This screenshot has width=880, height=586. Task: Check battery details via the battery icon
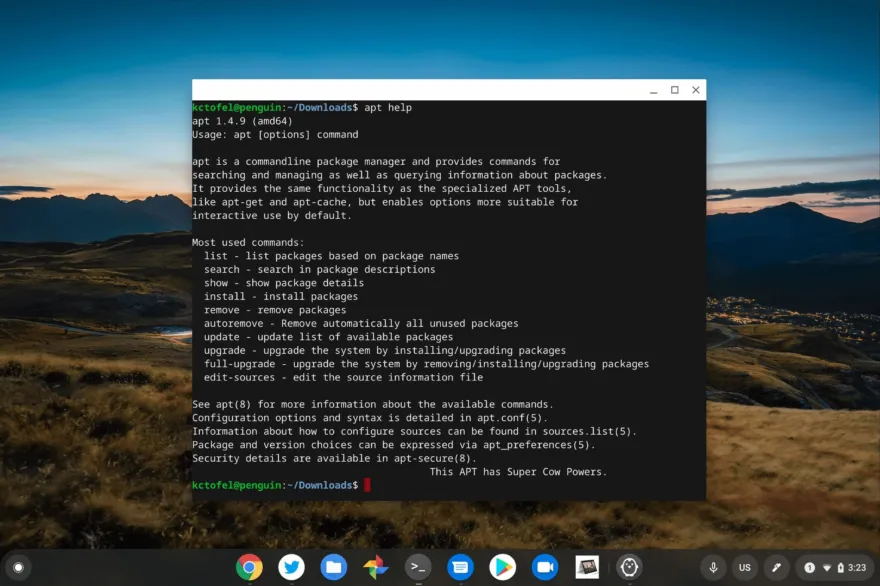(x=841, y=567)
